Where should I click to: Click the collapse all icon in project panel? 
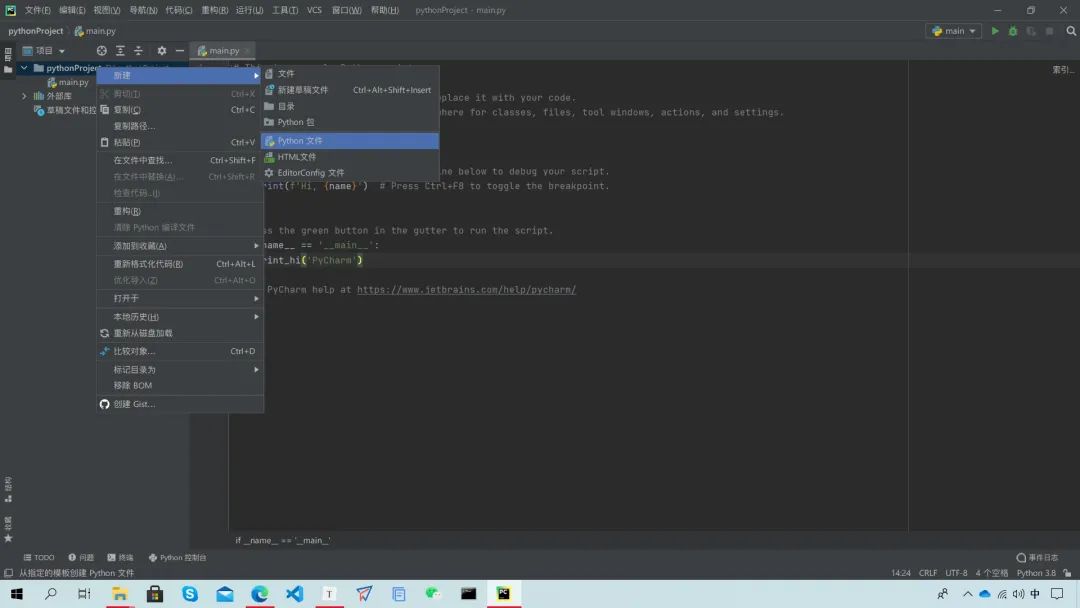138,51
